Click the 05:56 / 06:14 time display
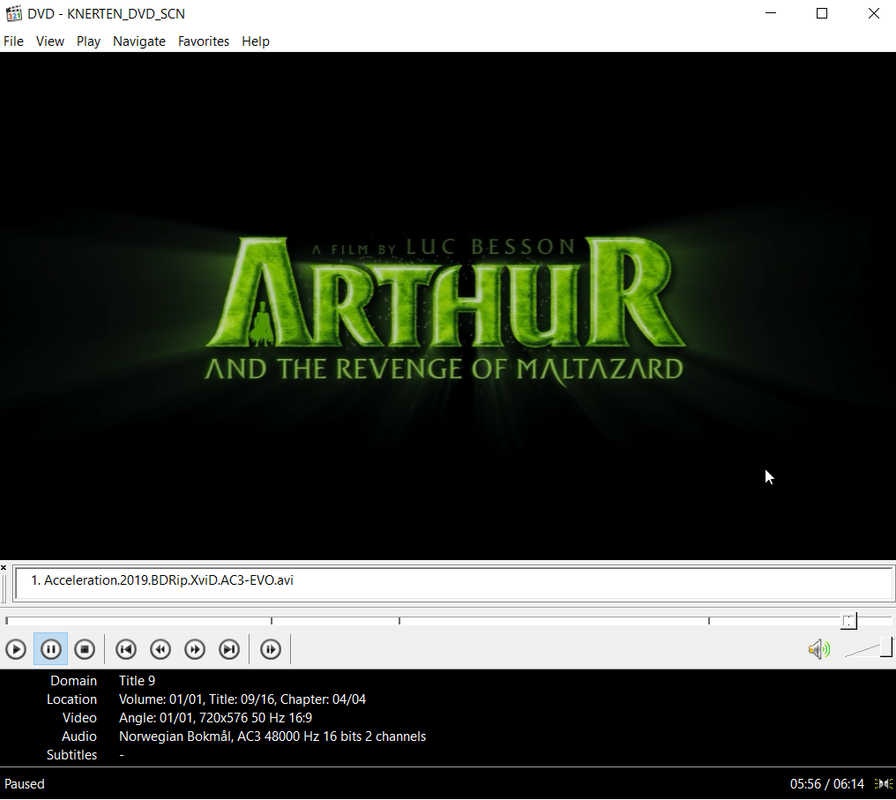 click(x=827, y=784)
